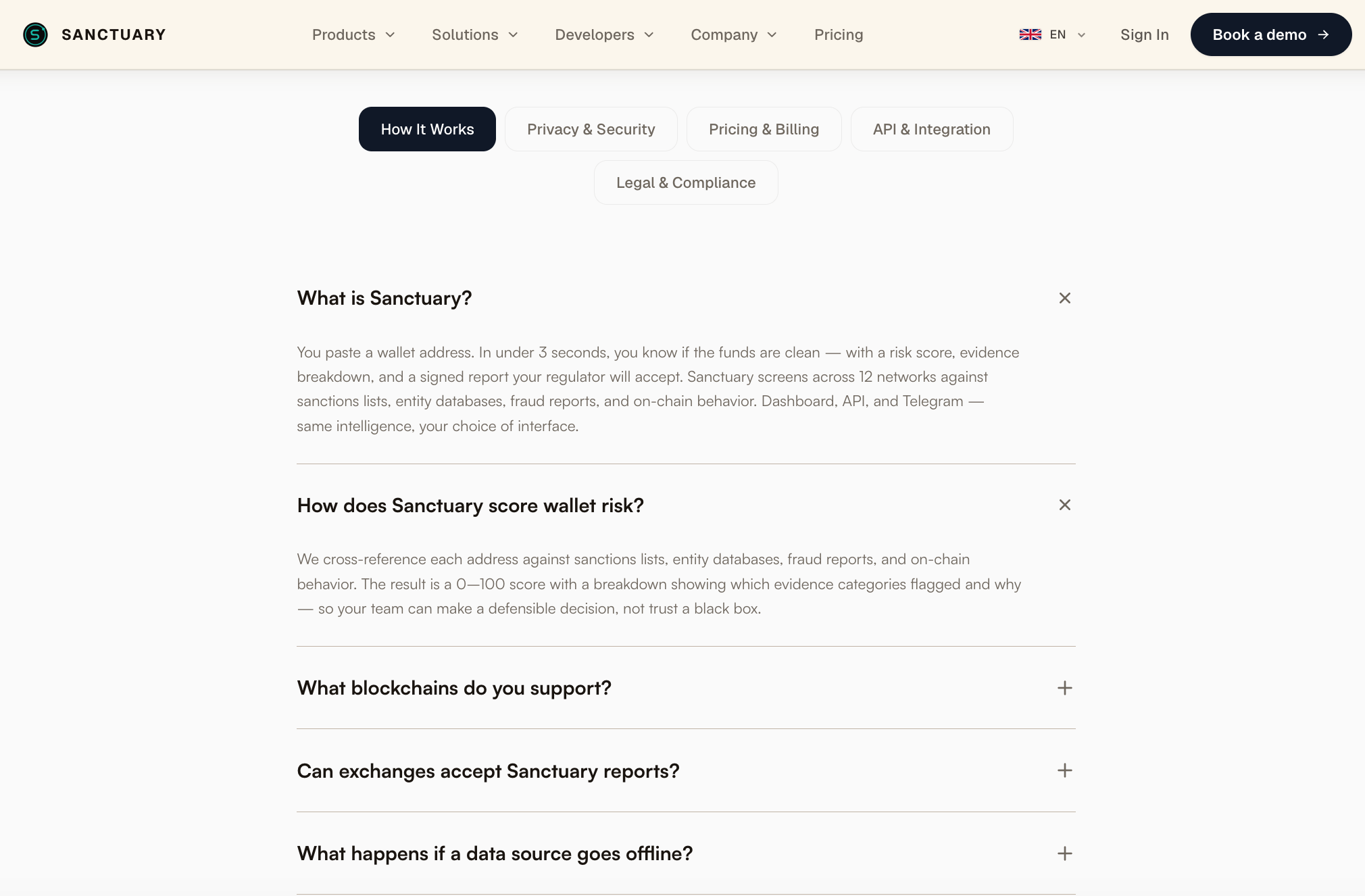This screenshot has width=1365, height=896.
Task: Collapse the 'What is Sanctuary?' answer
Action: tap(1065, 298)
